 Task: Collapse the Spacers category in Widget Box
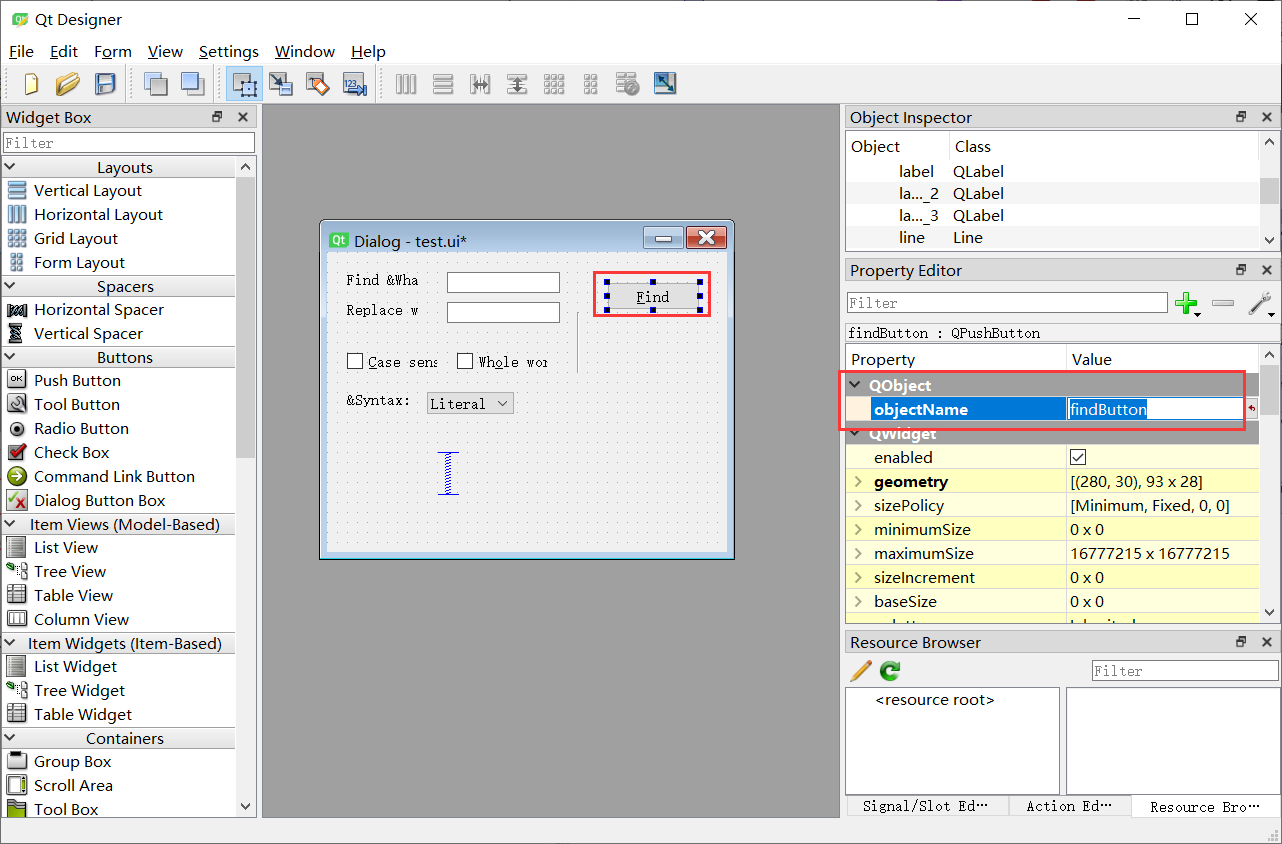pos(12,286)
